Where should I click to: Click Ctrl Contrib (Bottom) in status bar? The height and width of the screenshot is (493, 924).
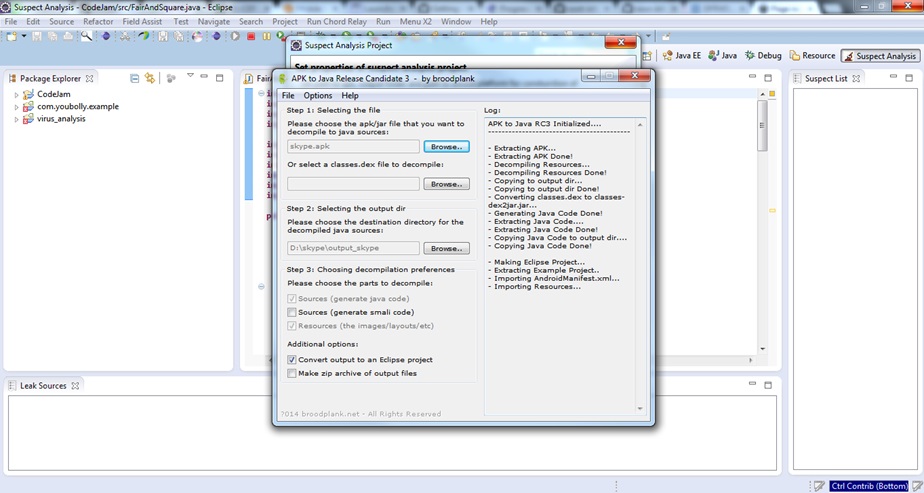(869, 486)
